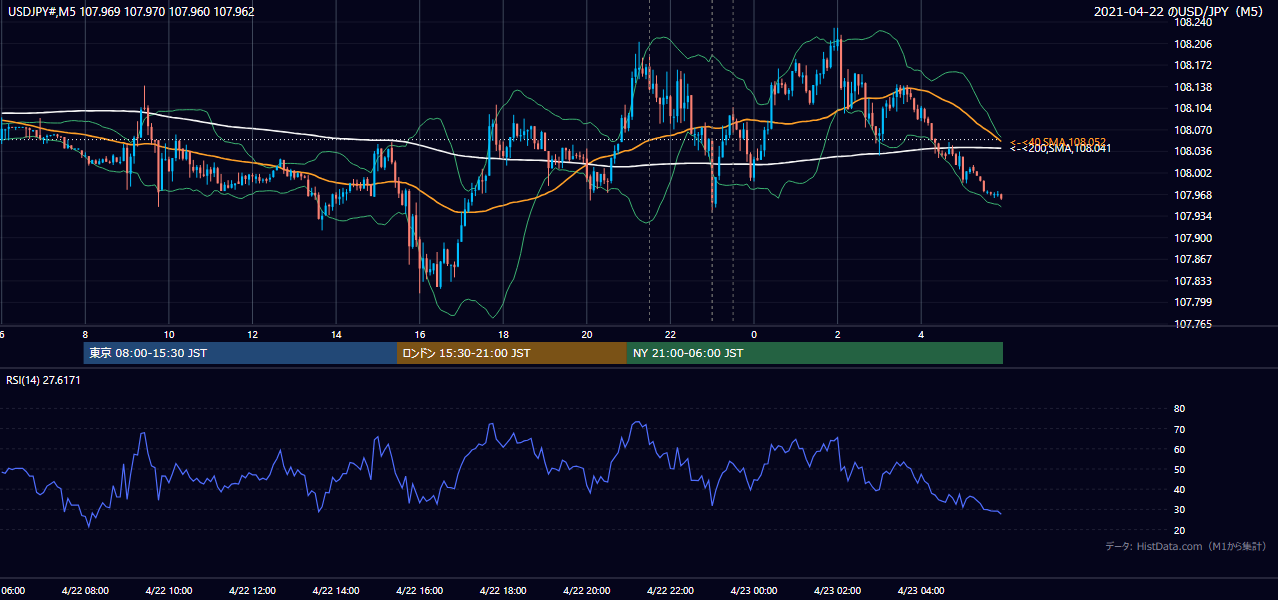This screenshot has height=600, width=1278.
Task: Click RSI scale value 40
Action: coord(1179,490)
